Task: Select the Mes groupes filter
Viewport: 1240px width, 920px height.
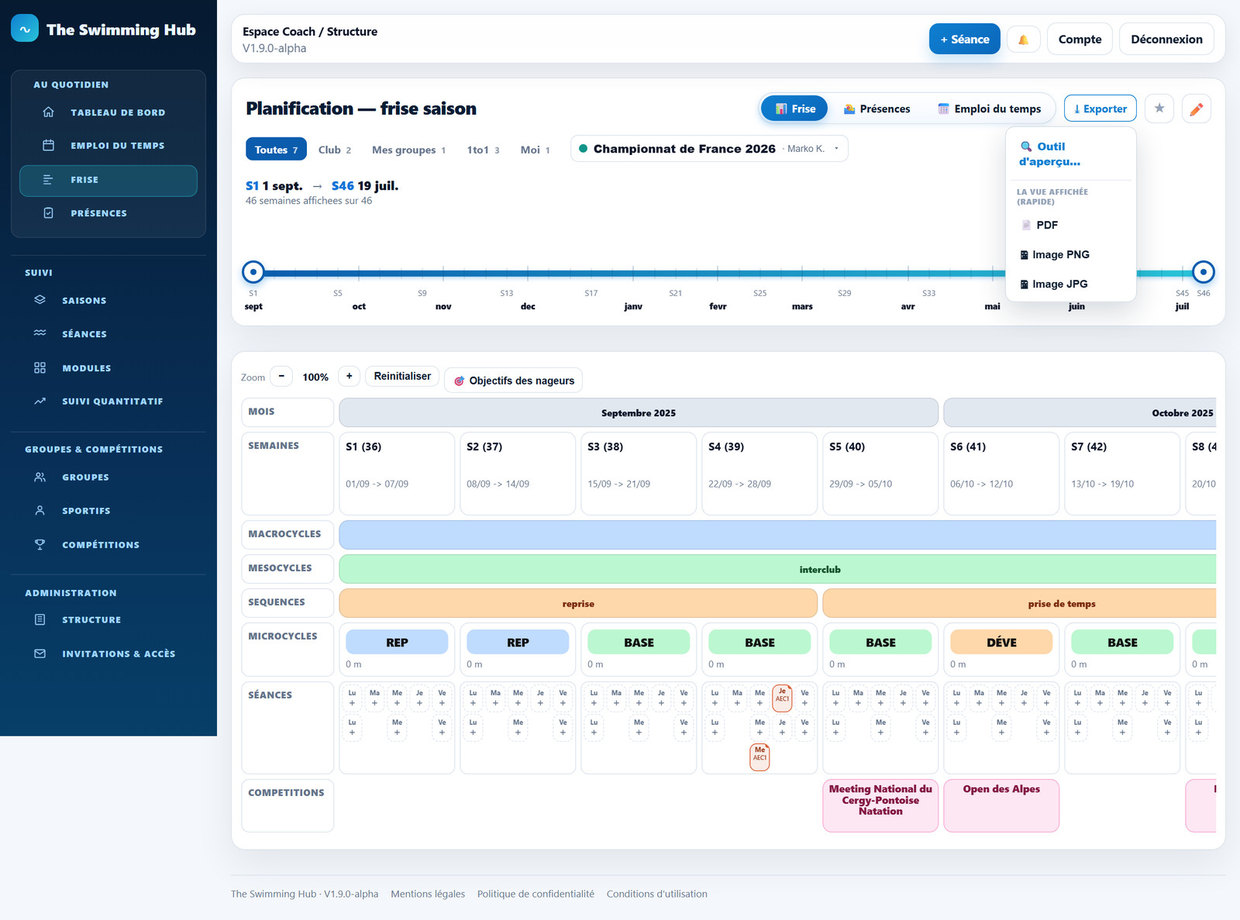Action: tap(408, 149)
